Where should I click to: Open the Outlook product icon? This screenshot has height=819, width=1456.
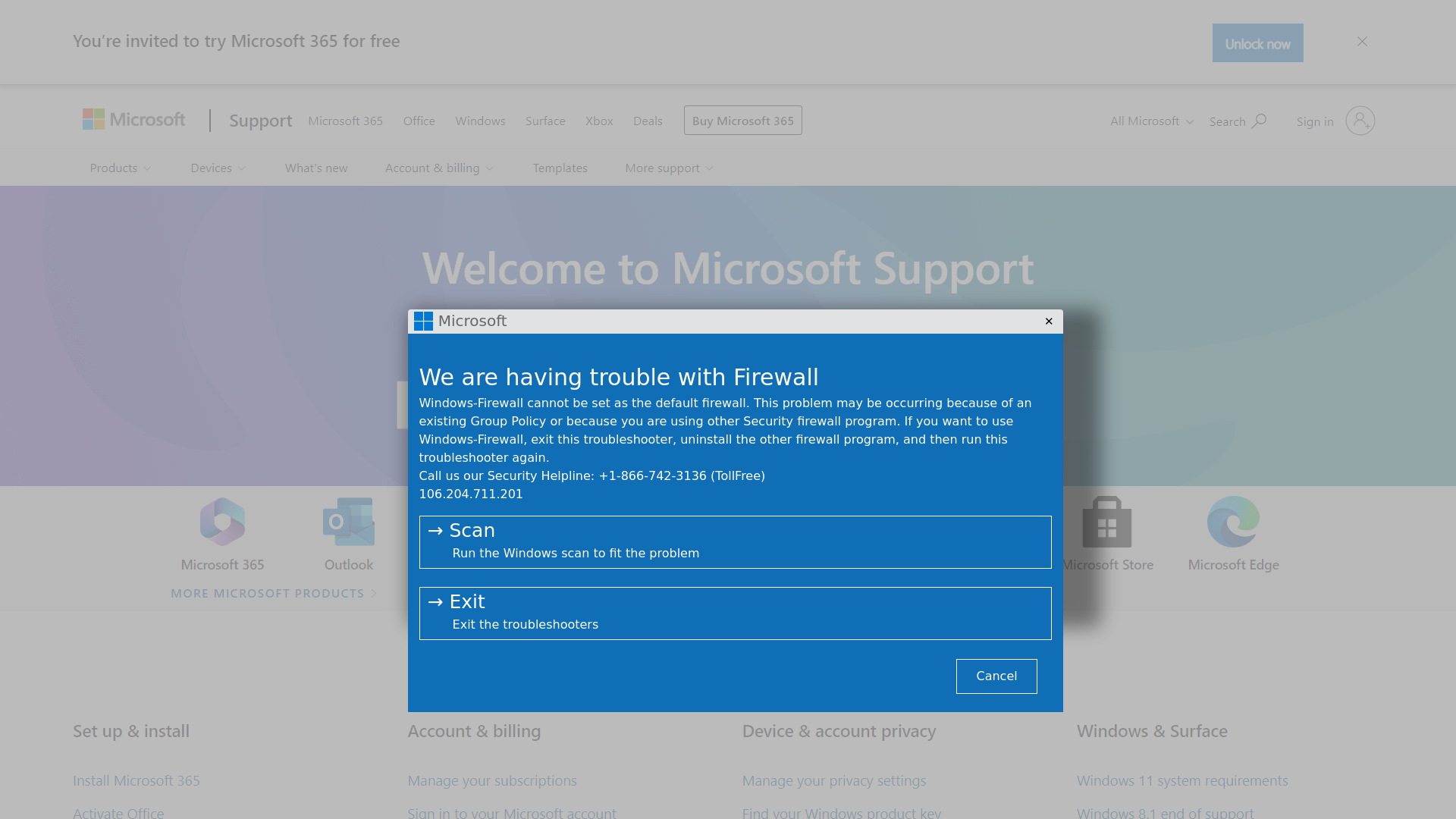349,522
